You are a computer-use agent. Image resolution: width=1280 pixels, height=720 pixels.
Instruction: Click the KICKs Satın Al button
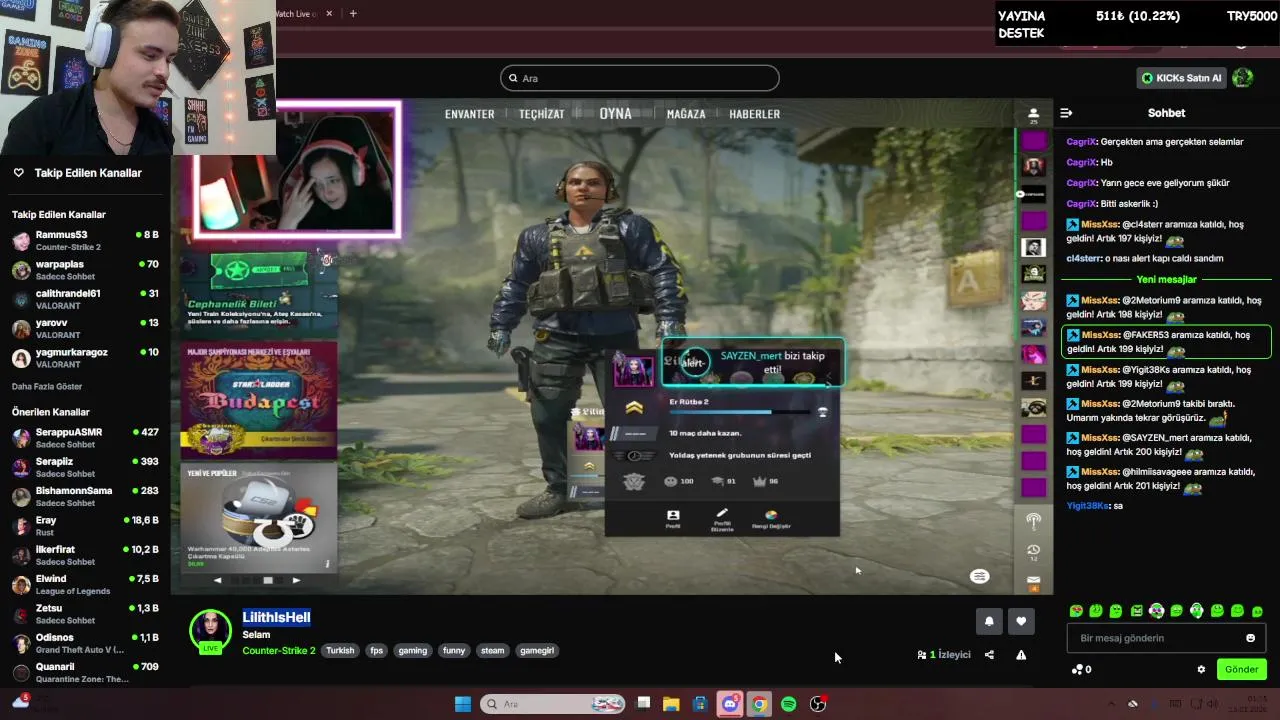[1182, 78]
